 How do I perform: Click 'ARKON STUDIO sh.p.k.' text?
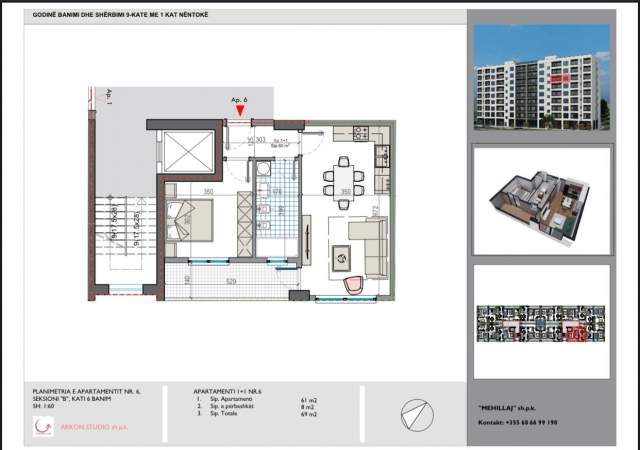click(94, 427)
